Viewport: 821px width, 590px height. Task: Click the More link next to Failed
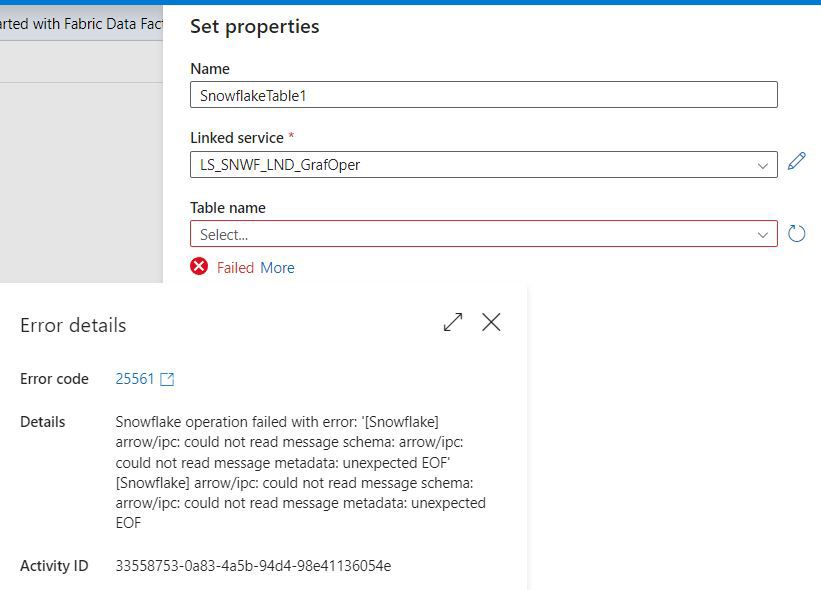(x=277, y=268)
